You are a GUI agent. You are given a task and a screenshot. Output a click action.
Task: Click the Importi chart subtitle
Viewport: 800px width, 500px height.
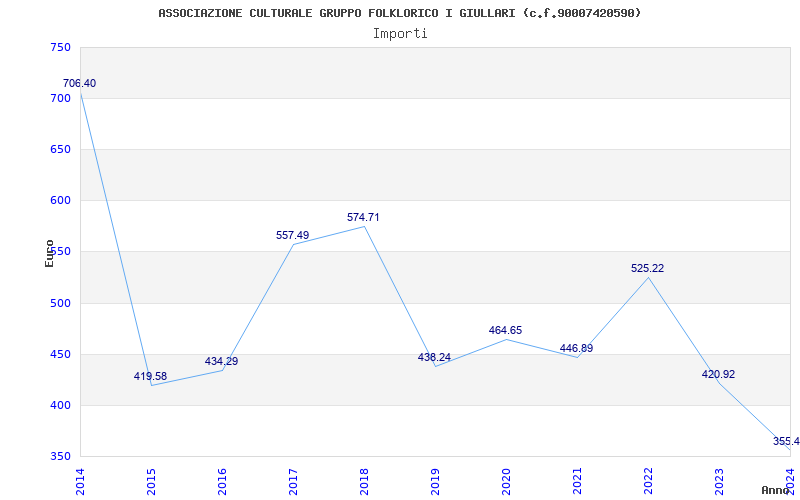(400, 34)
